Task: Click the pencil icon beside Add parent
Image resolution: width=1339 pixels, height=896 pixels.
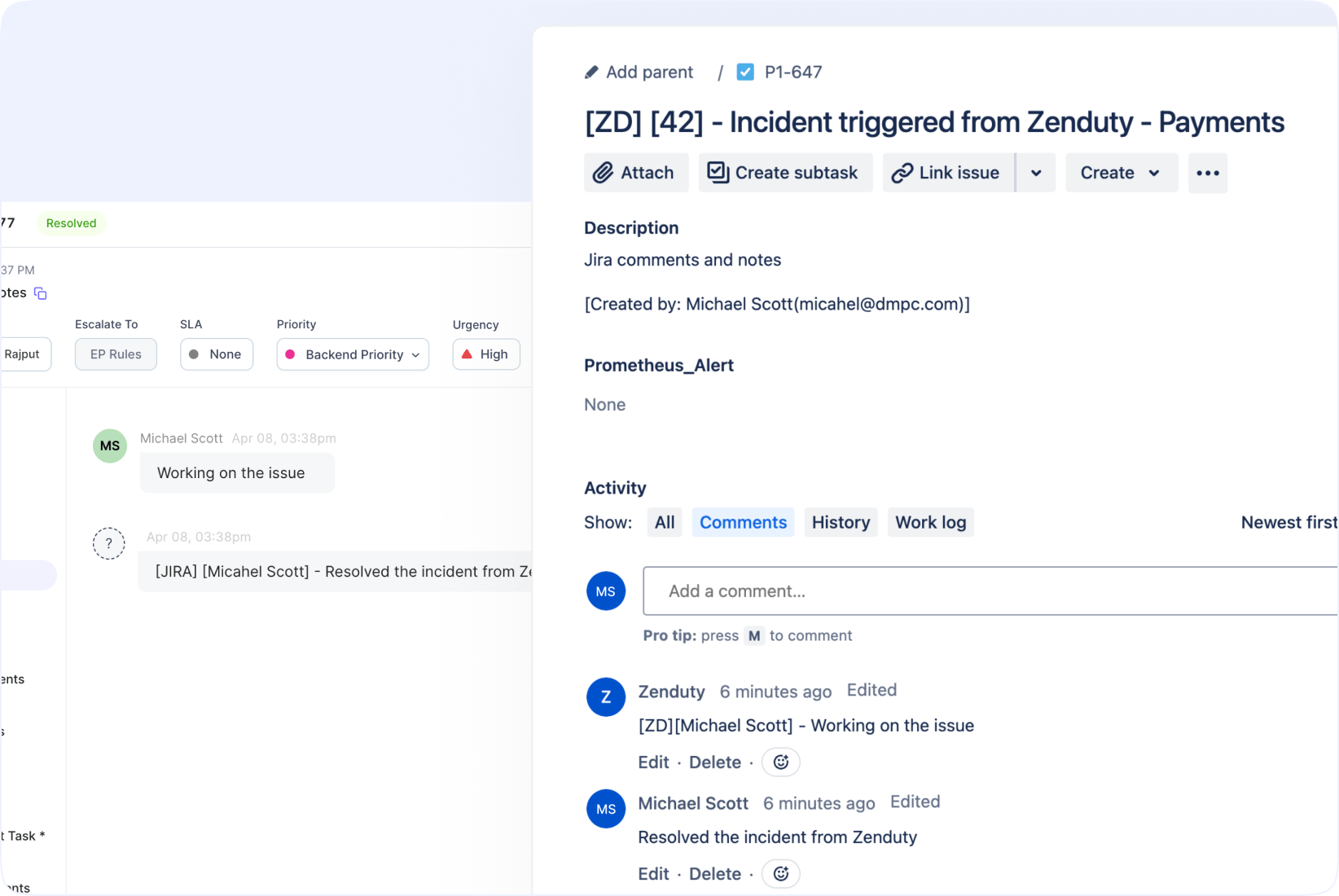Action: click(x=591, y=72)
